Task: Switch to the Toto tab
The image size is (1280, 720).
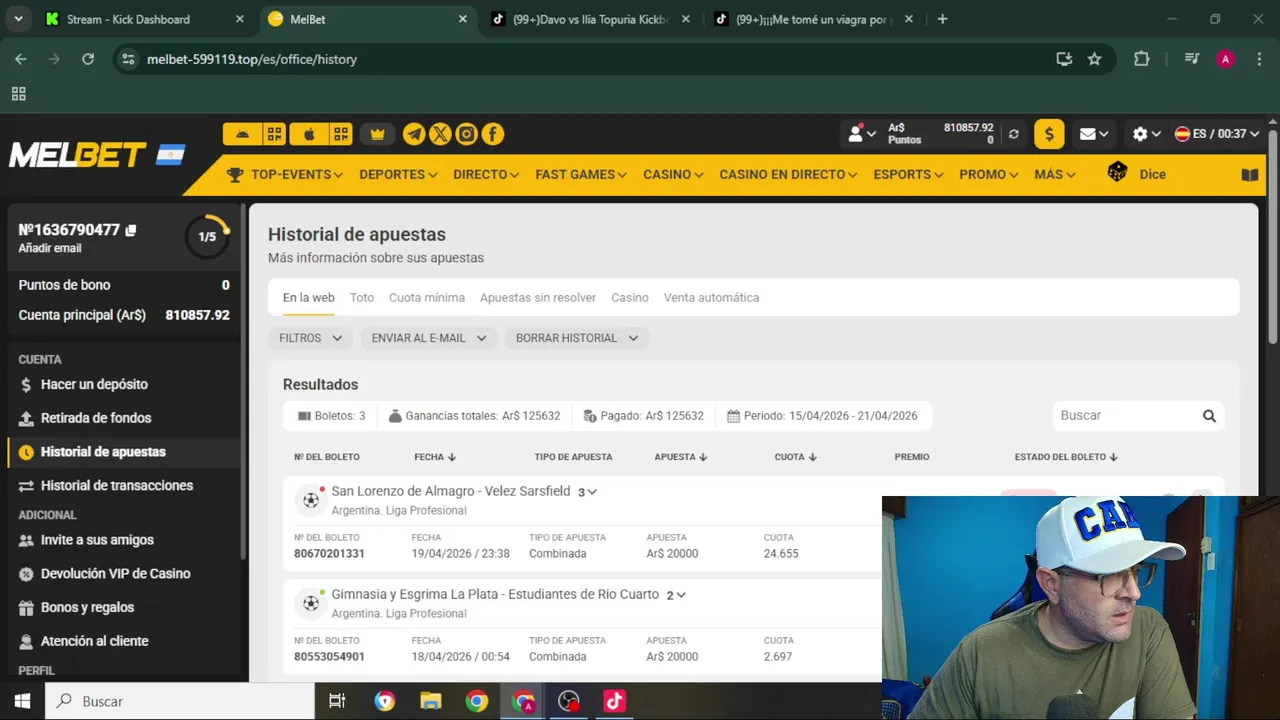Action: click(x=362, y=297)
